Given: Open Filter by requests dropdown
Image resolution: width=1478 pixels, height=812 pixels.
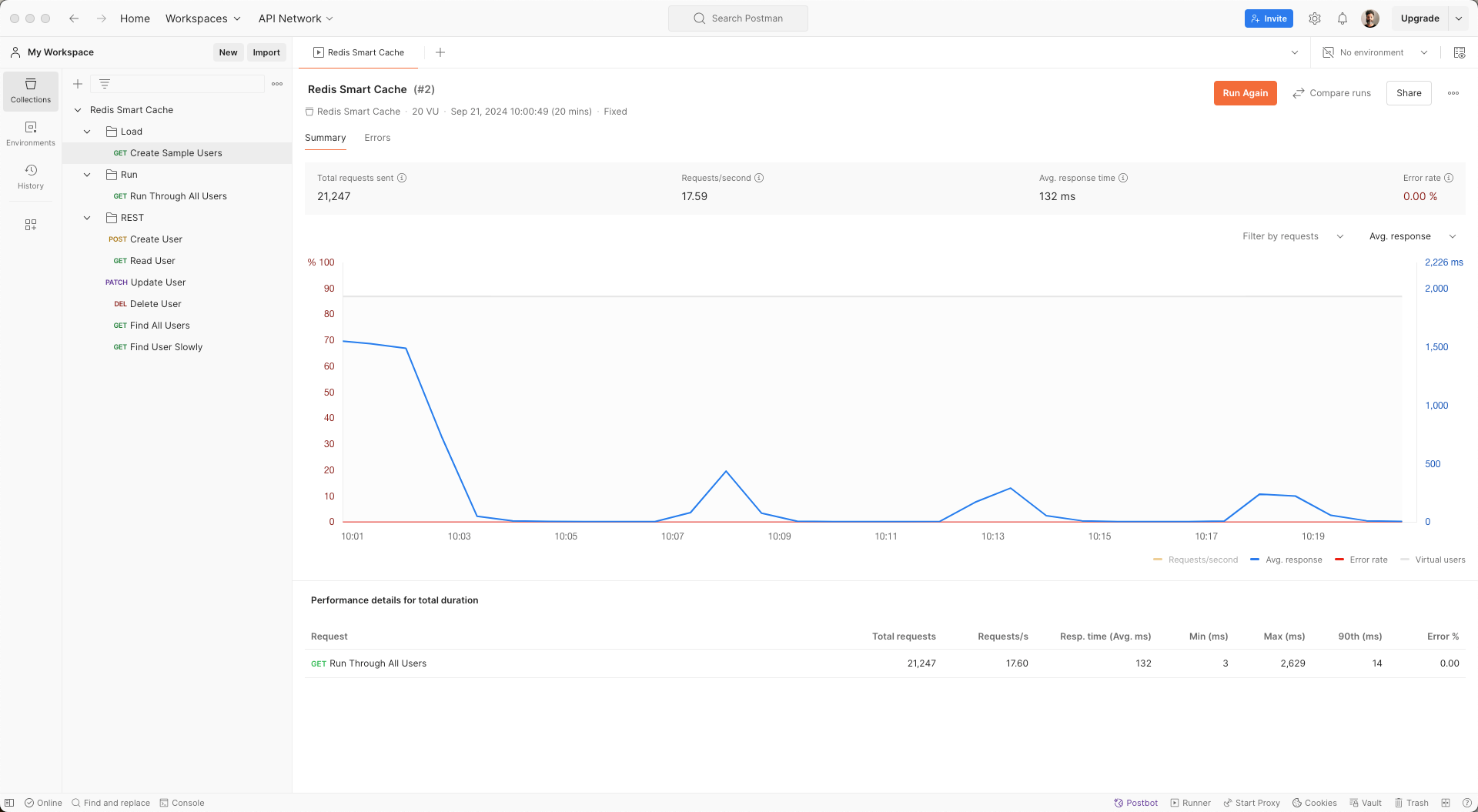Looking at the screenshot, I should click(1293, 236).
